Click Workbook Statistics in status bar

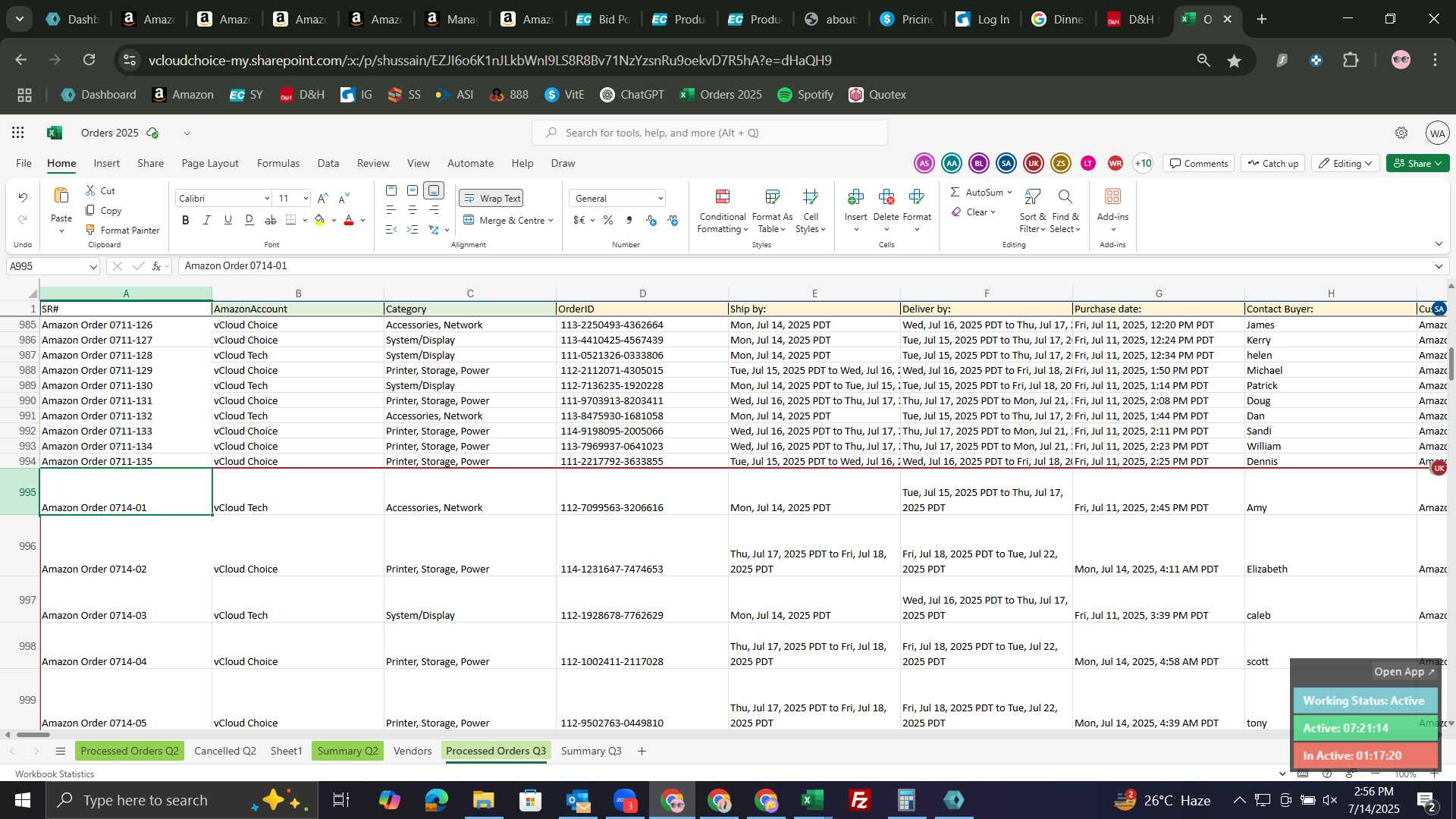click(x=55, y=774)
